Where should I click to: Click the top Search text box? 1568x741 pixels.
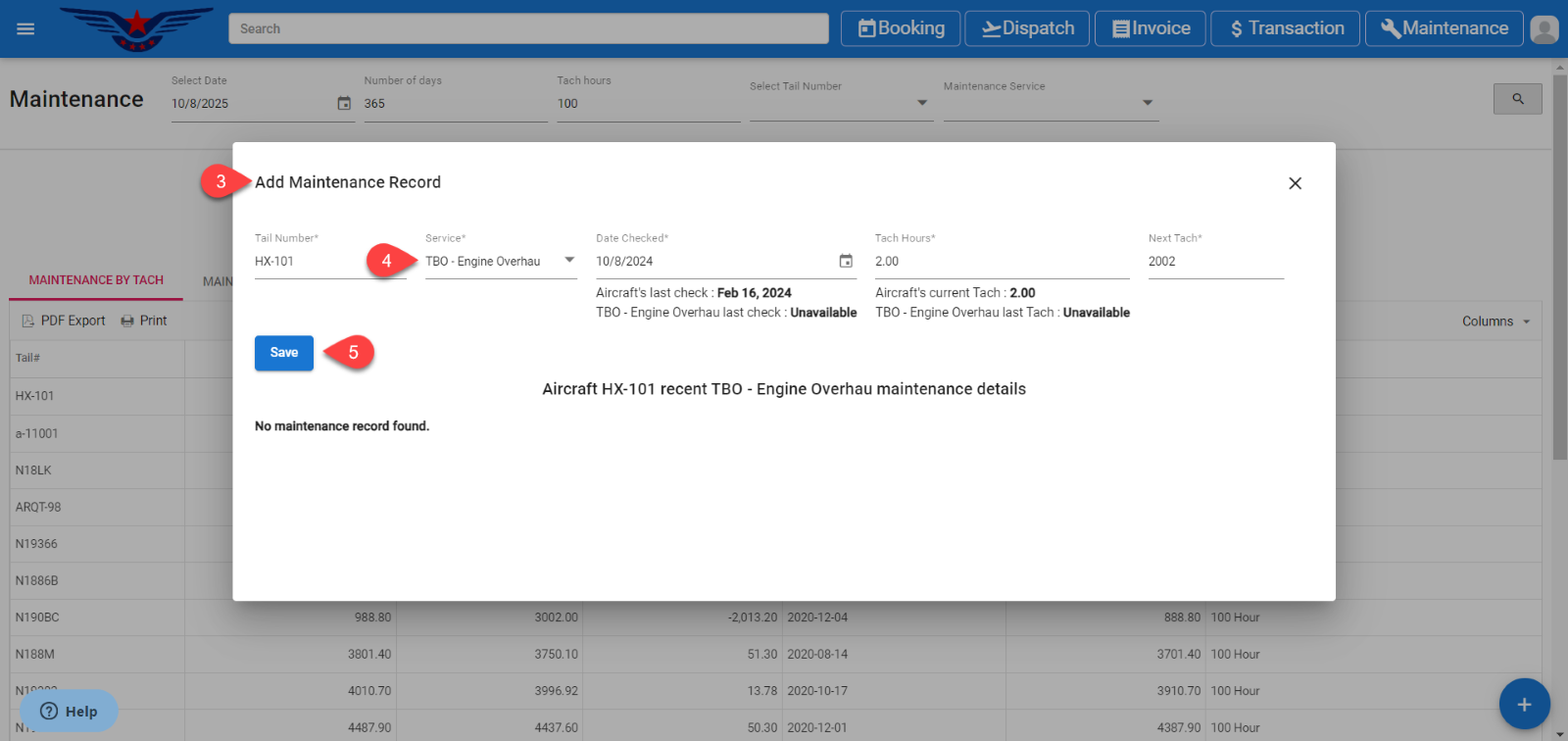[x=528, y=28]
